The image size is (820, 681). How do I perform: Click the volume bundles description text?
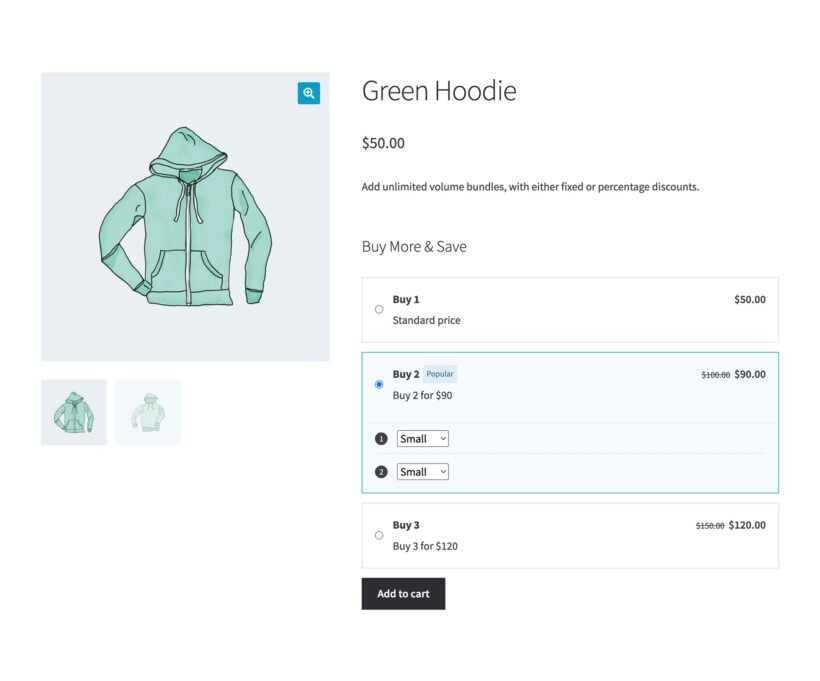tap(530, 186)
